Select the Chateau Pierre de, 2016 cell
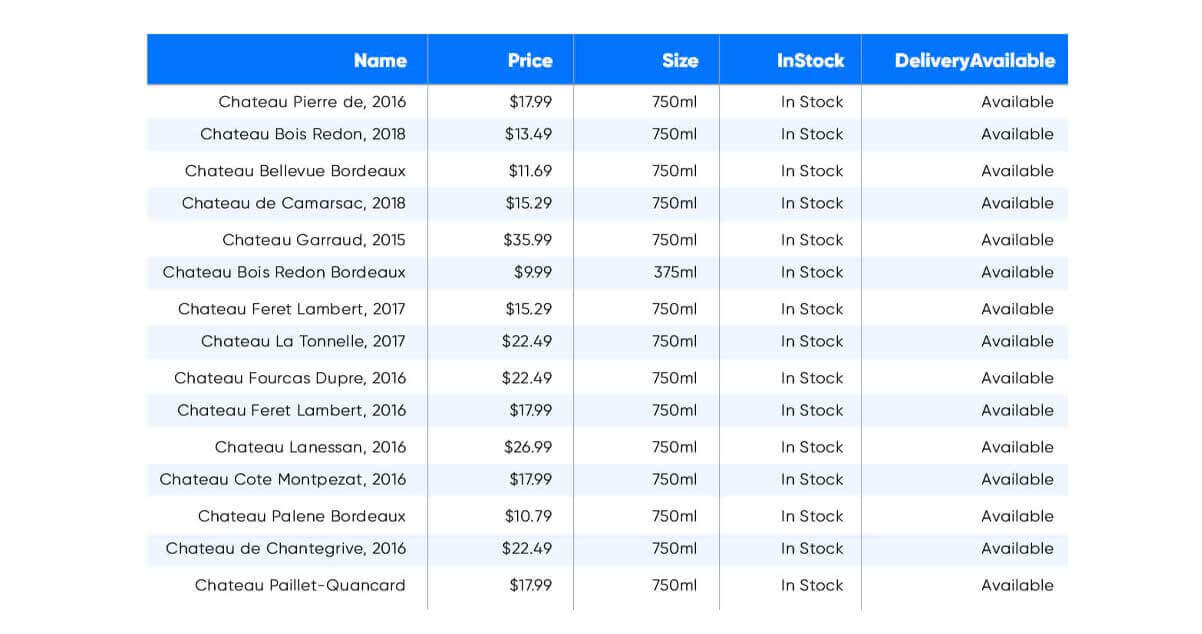1202x634 pixels. (312, 102)
